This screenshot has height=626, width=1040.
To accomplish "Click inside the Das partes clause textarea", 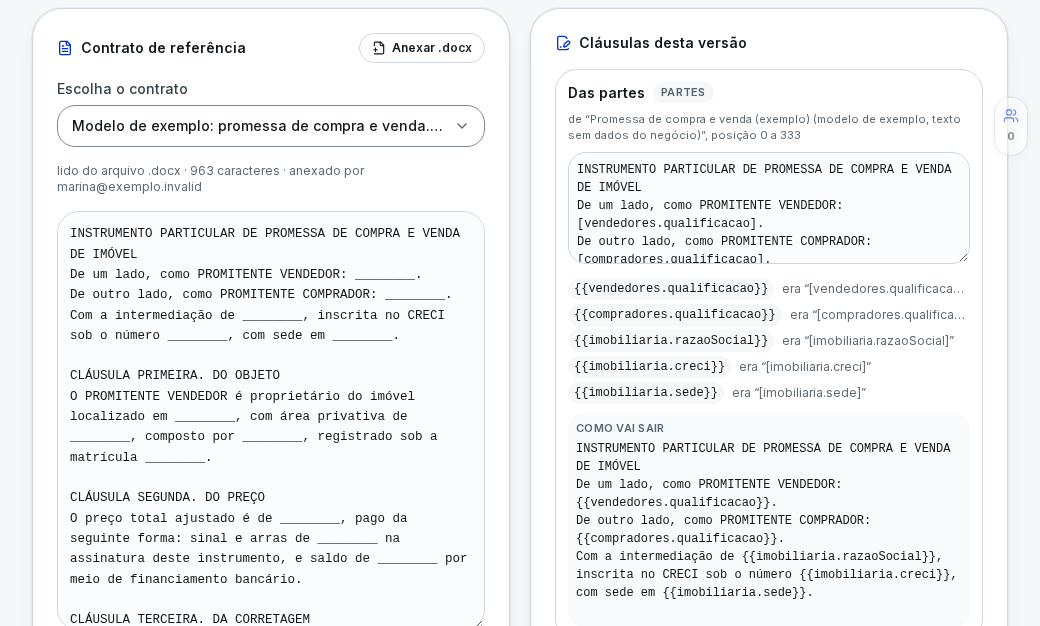I will tap(769, 208).
